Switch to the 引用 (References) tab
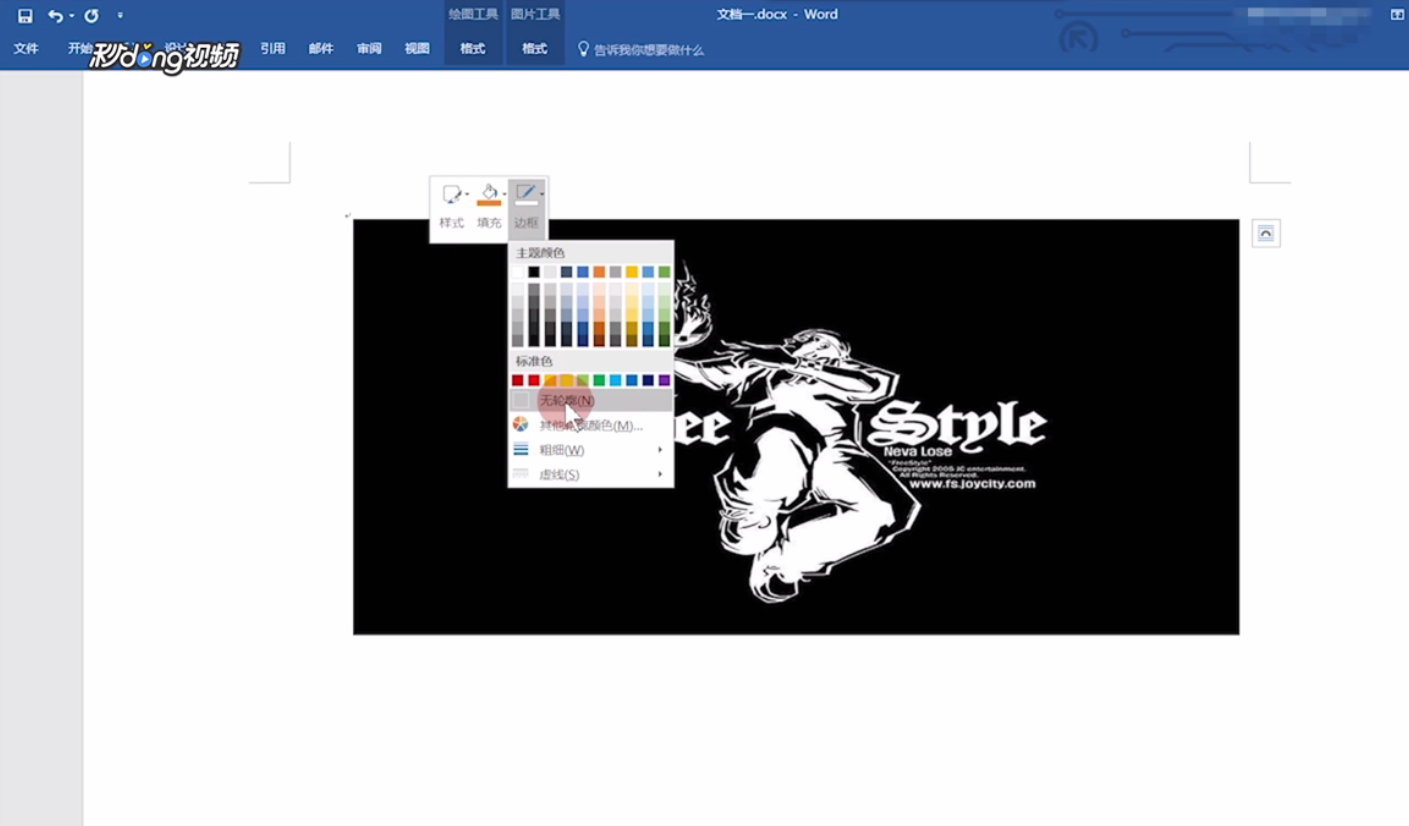1409x826 pixels. pos(272,48)
